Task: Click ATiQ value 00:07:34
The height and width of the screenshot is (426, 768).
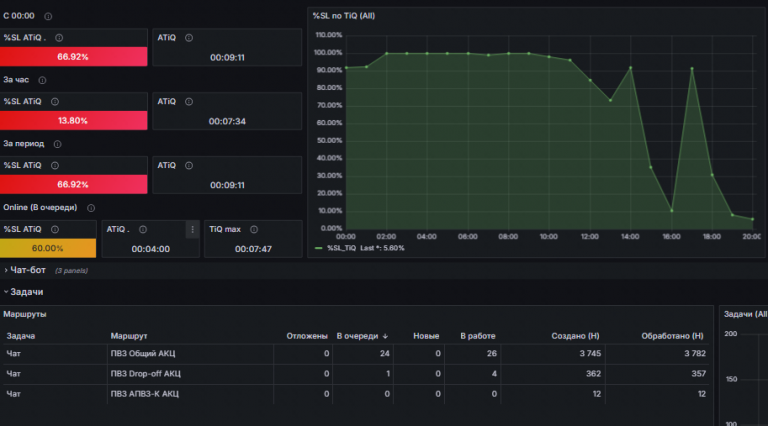Action: click(x=227, y=121)
